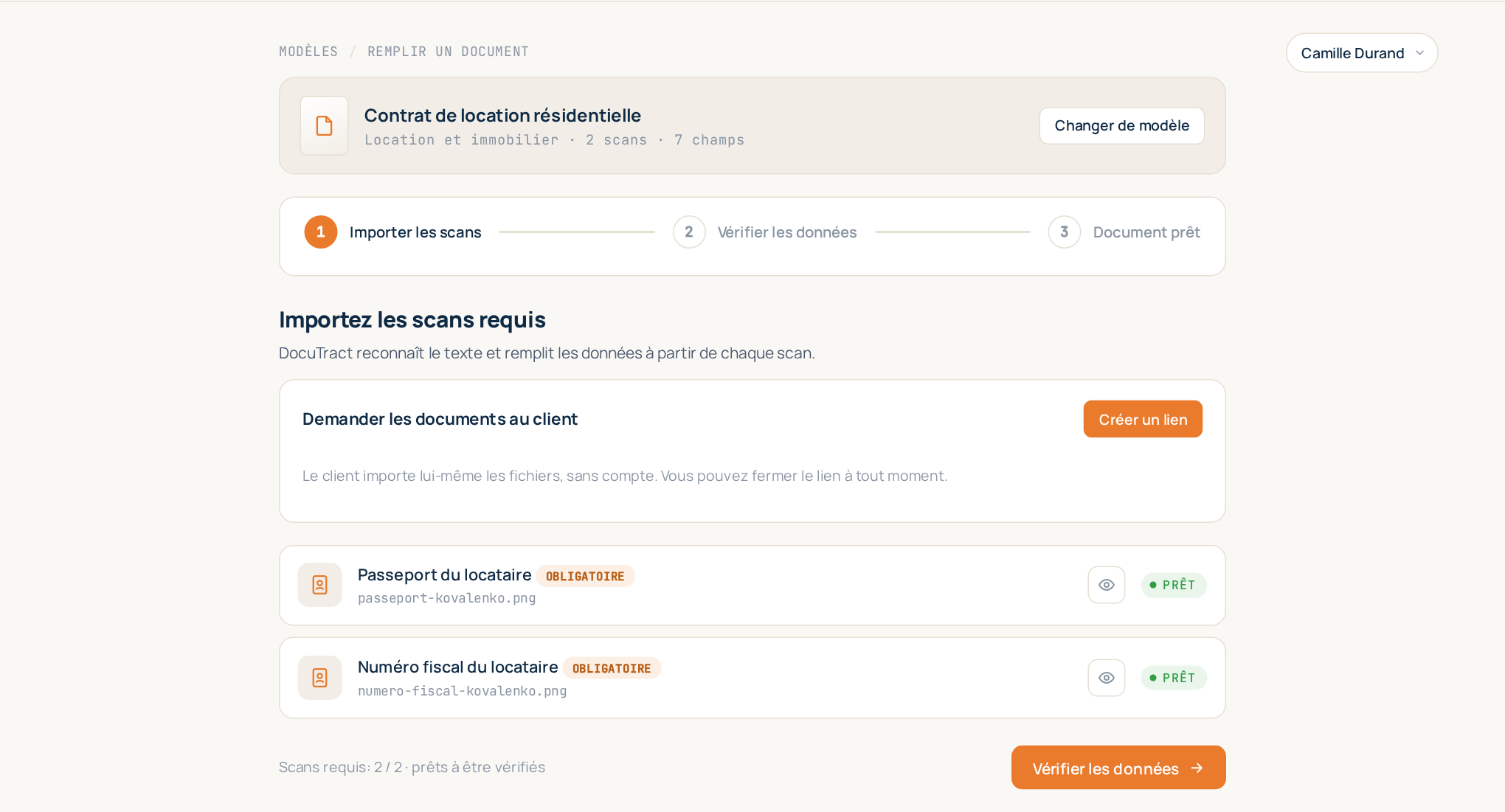
Task: Preview the numero-fiscal-kovalenko.png scan
Action: [x=1106, y=678]
